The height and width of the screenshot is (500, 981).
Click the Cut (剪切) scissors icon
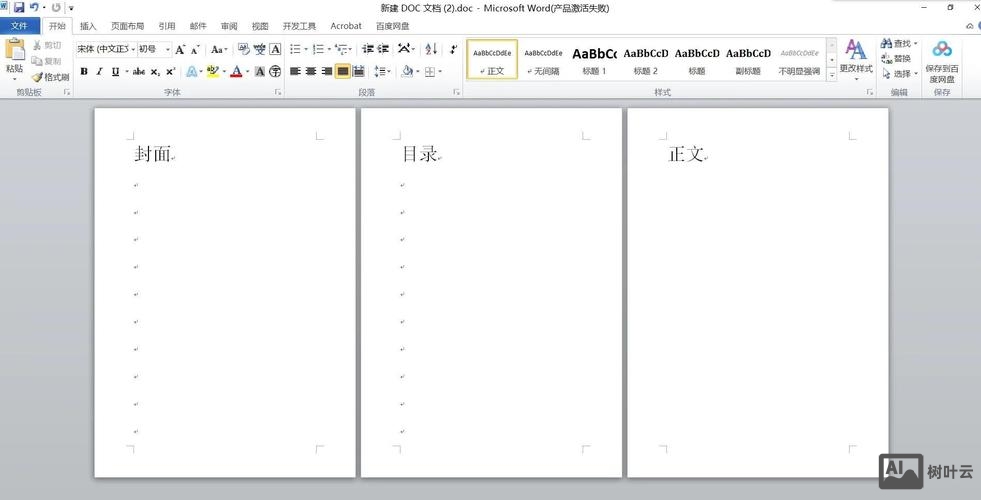click(x=37, y=45)
